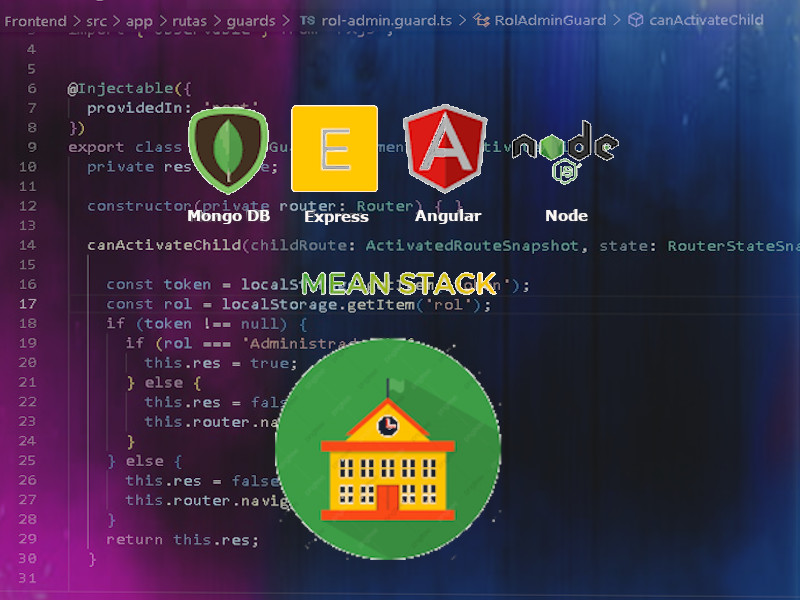Click line number 17 in gutter
Viewport: 800px width, 600px height.
pos(28,304)
